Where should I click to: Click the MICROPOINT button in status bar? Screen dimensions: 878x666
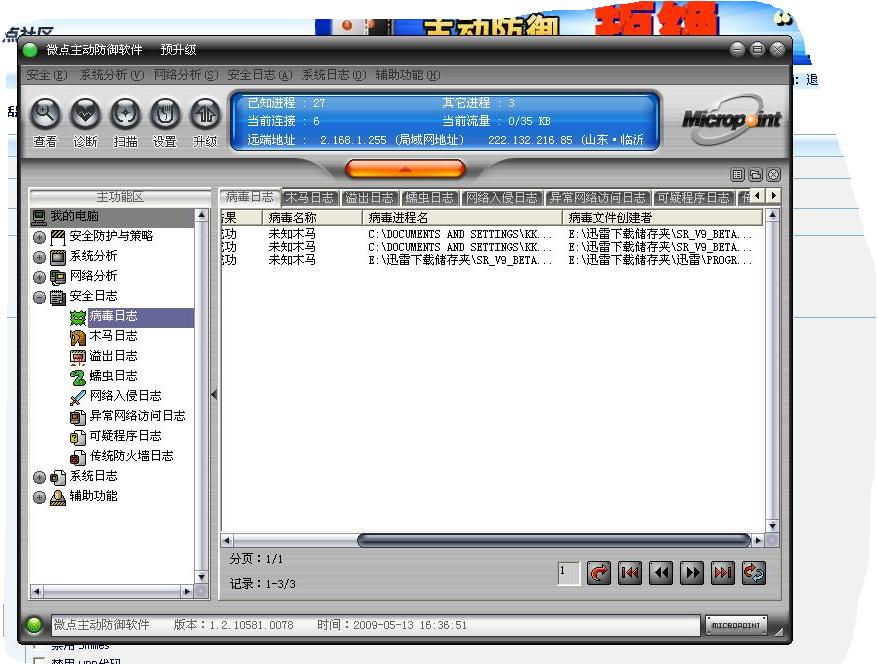click(x=736, y=625)
